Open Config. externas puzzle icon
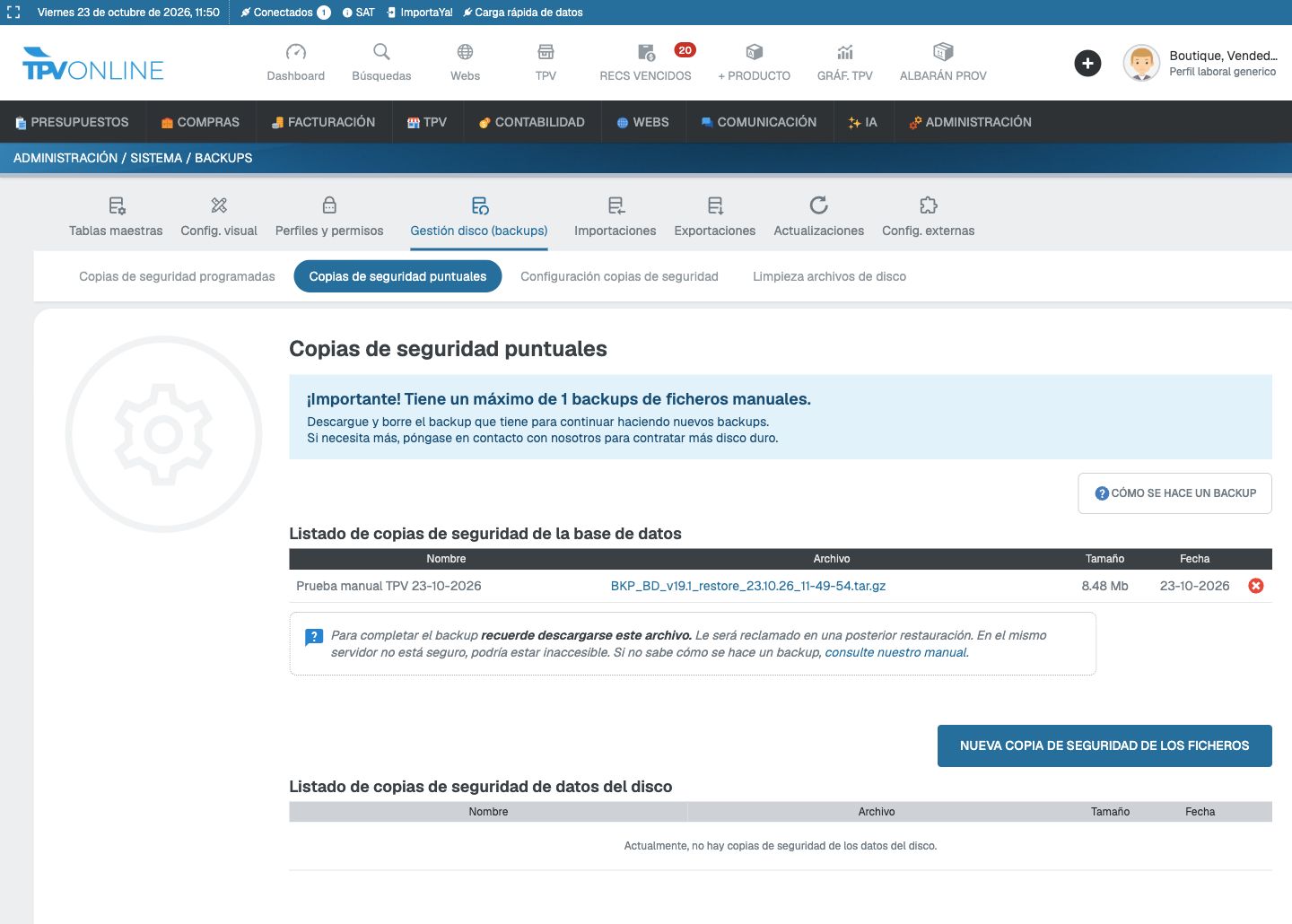This screenshot has height=924, width=1292. pyautogui.click(x=929, y=205)
